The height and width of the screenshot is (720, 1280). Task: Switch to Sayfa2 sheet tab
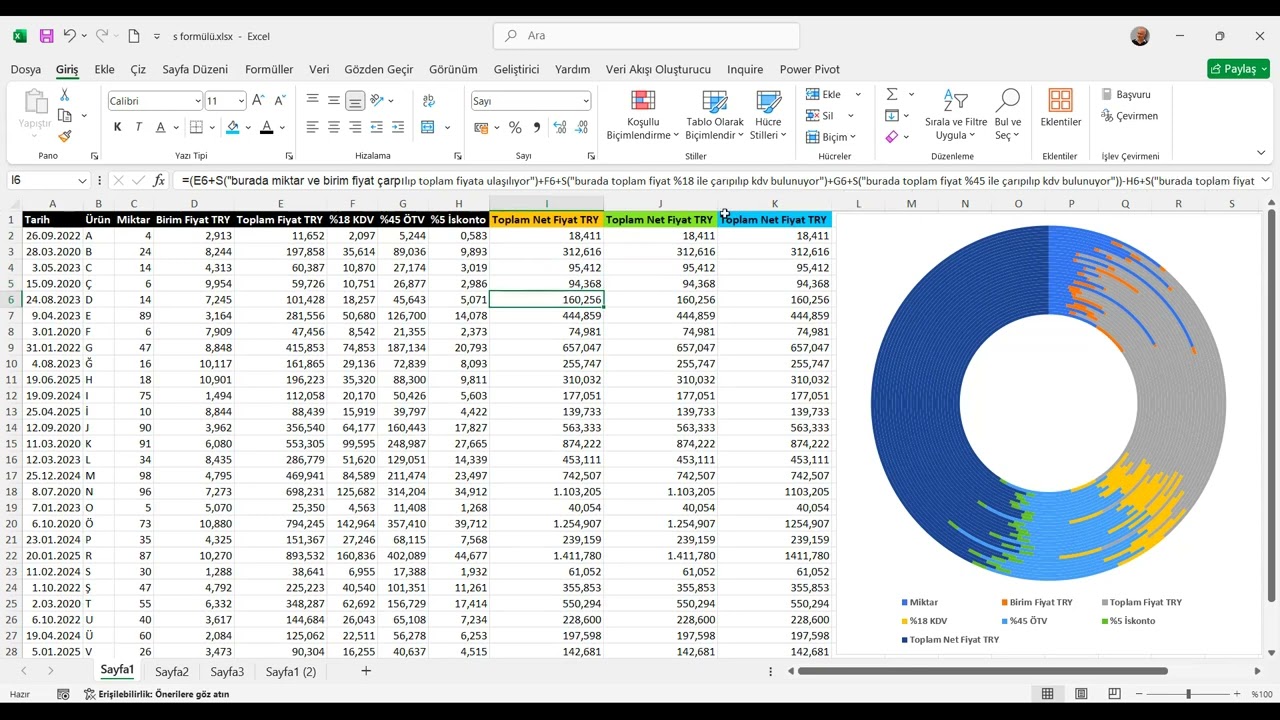[x=172, y=672]
